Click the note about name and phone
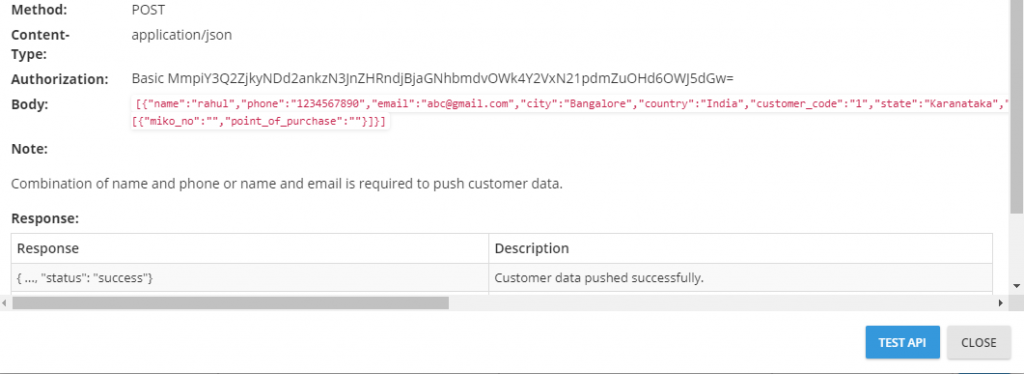 [287, 184]
